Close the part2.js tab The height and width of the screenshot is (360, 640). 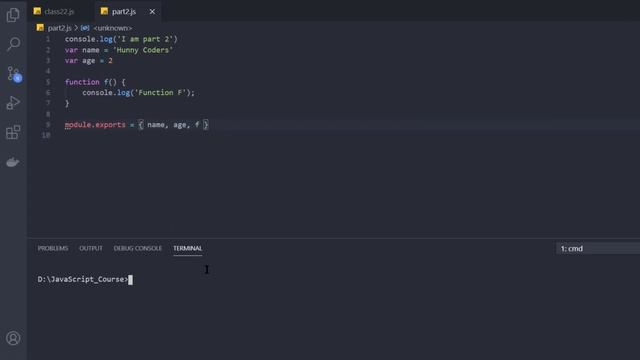[x=152, y=11]
